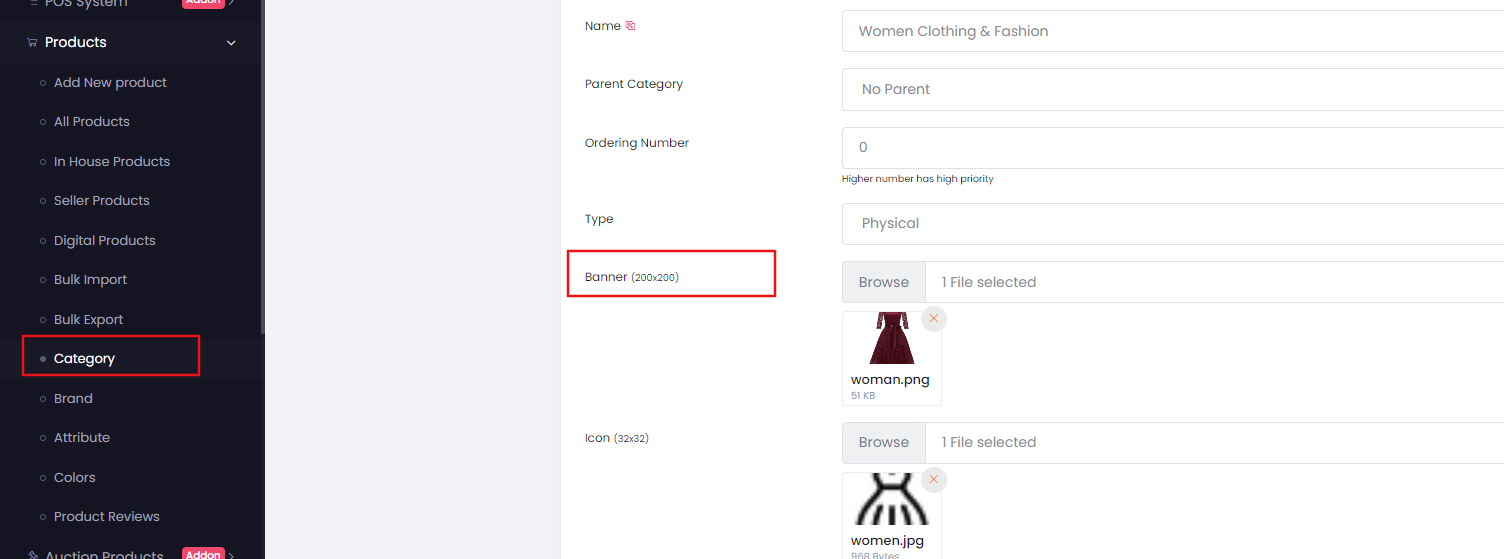Open Brand in the sidebar

click(x=73, y=398)
